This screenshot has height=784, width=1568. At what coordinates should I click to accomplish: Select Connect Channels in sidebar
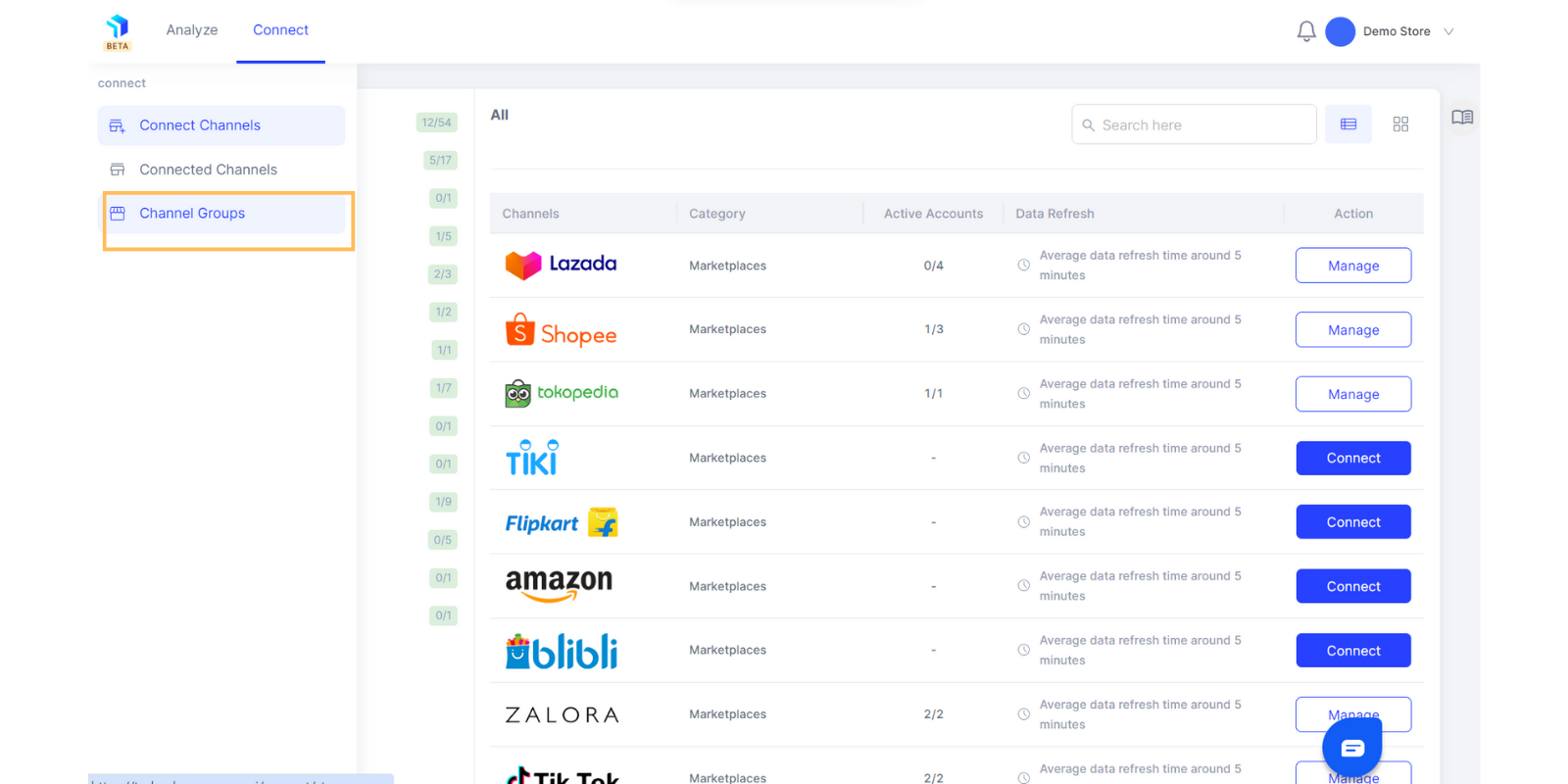[x=221, y=125]
